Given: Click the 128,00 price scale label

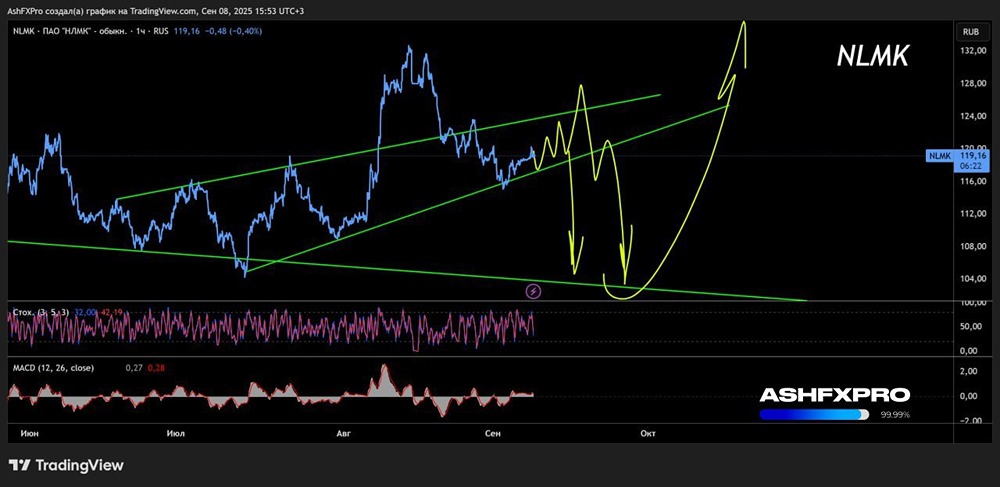Looking at the screenshot, I should (x=972, y=84).
